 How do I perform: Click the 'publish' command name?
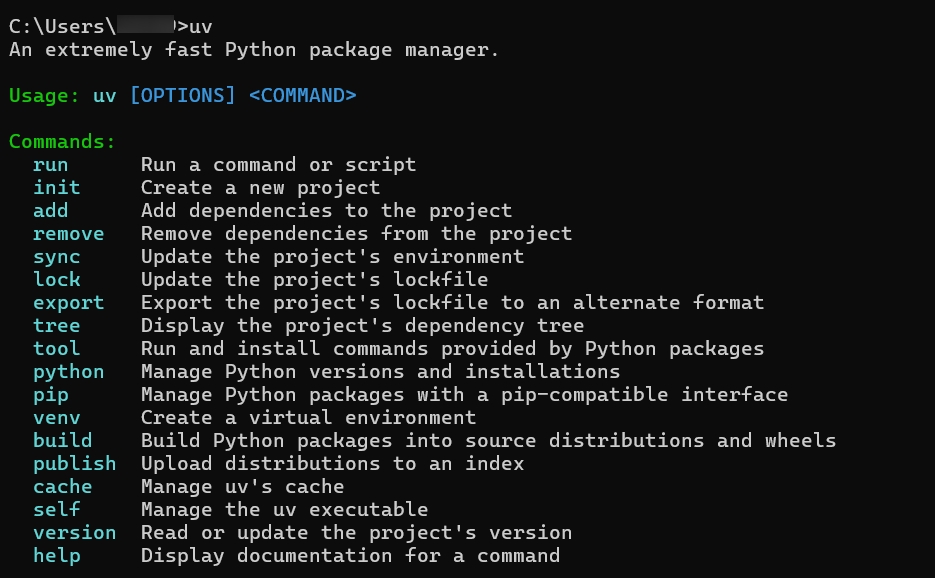[75, 464]
